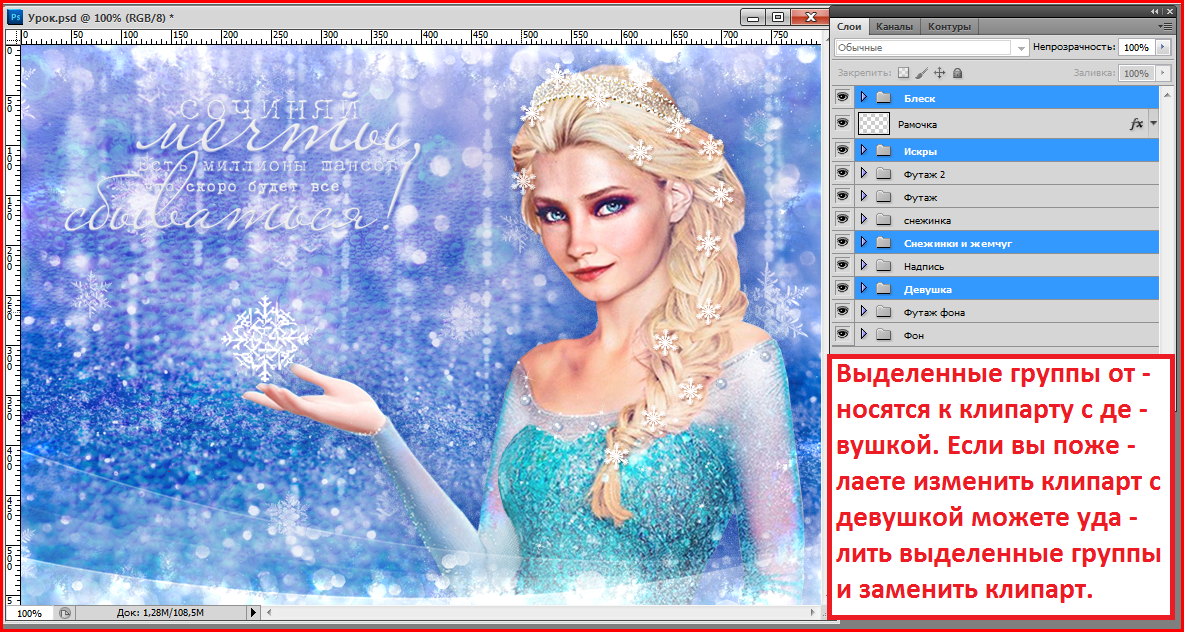Toggle the lock all padlock icon
Screen dimensions: 1184x632
click(957, 73)
